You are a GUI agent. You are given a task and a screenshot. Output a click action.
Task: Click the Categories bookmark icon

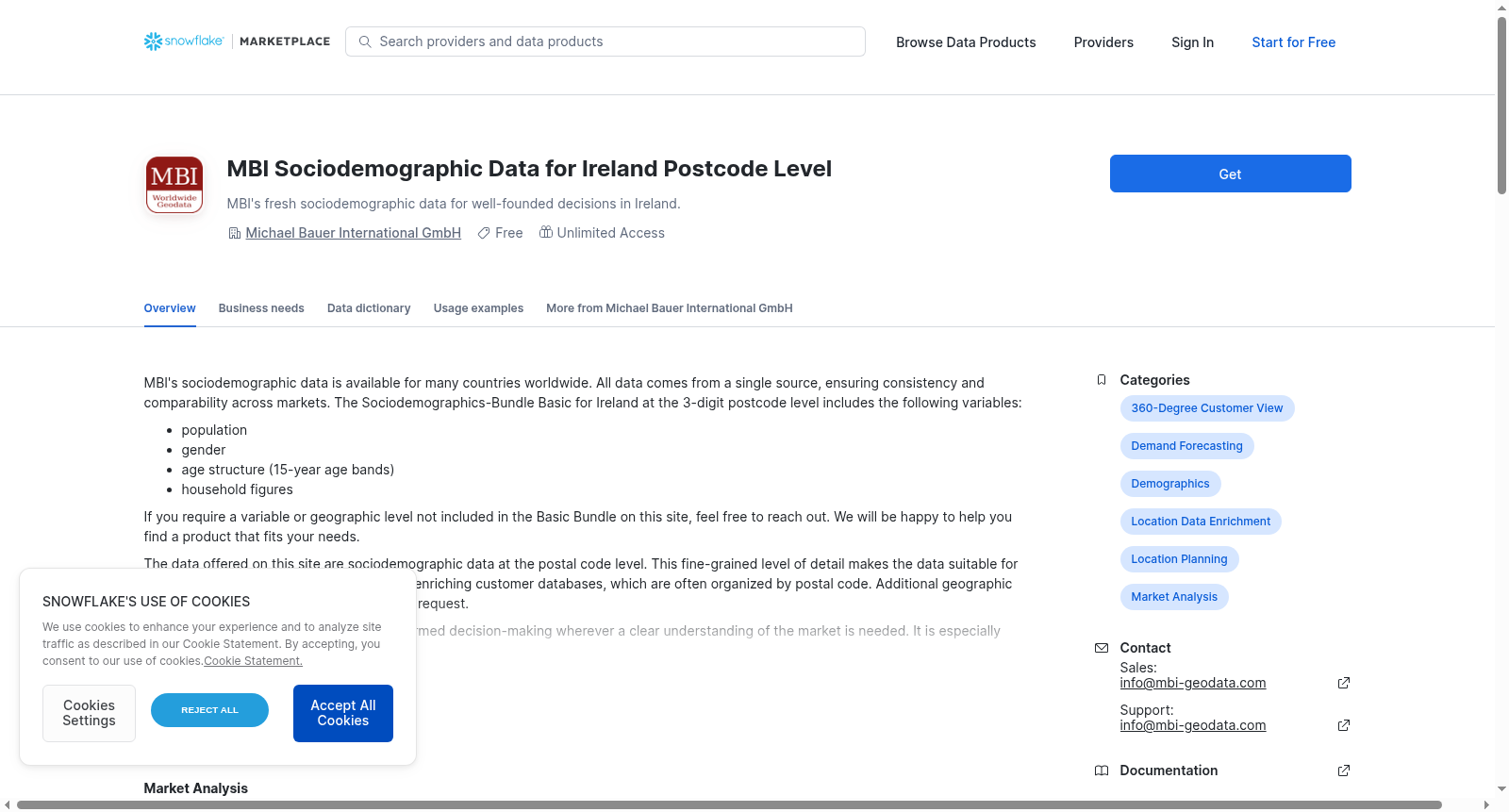point(1102,380)
